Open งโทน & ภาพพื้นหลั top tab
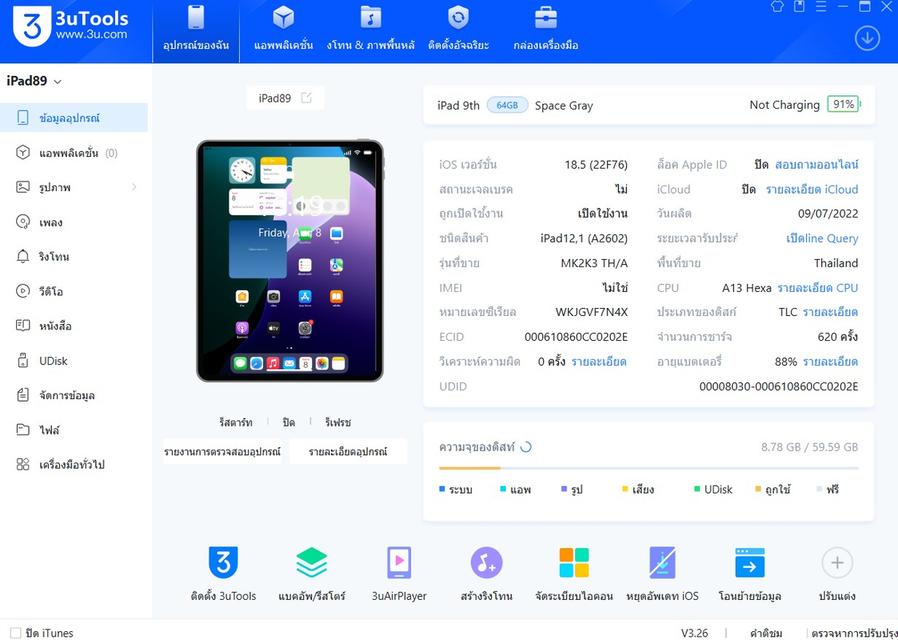 tap(371, 31)
